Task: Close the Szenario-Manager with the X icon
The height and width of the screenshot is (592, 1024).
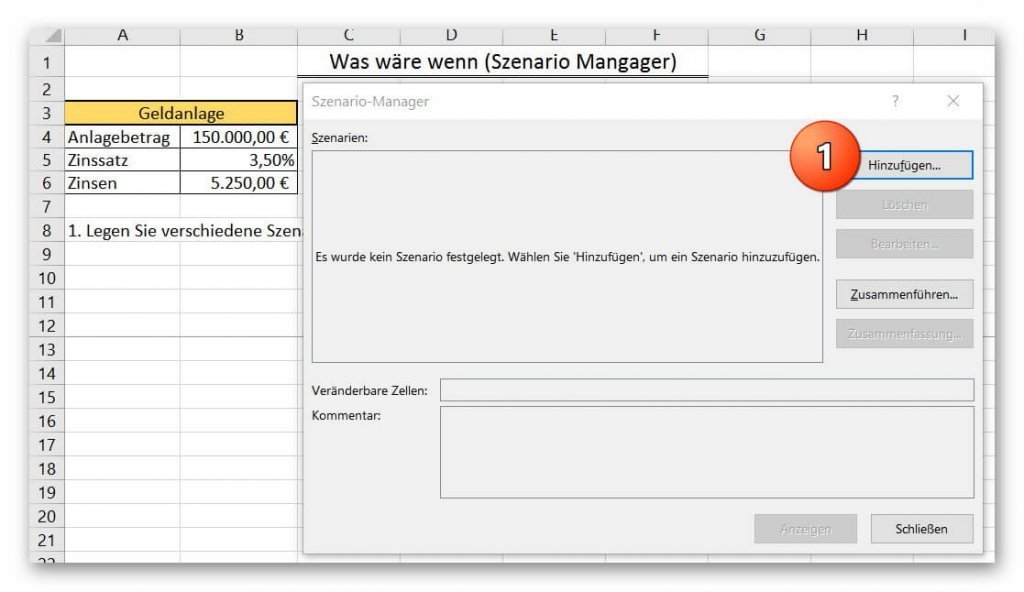Action: tap(953, 101)
